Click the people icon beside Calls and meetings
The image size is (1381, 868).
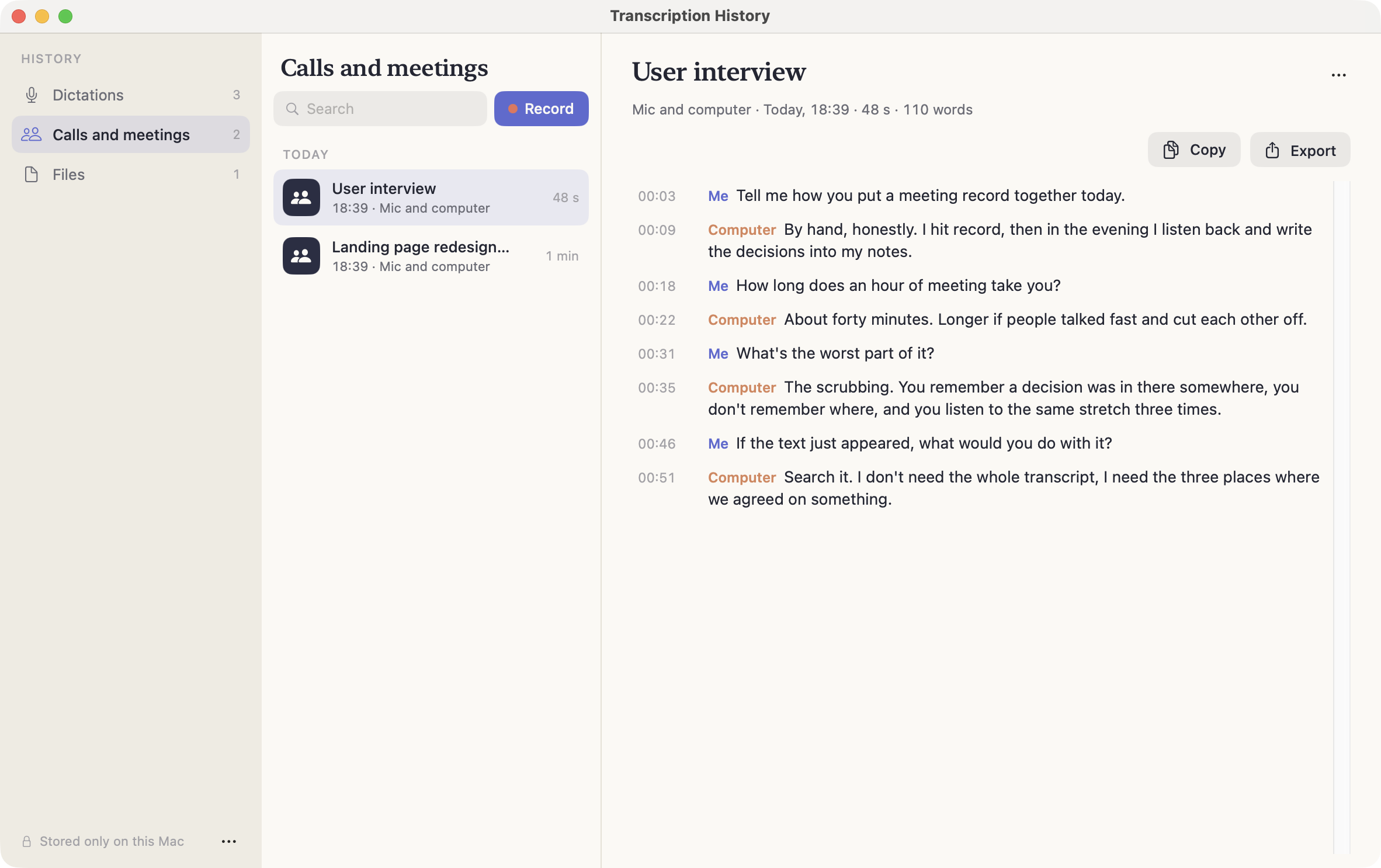32,134
